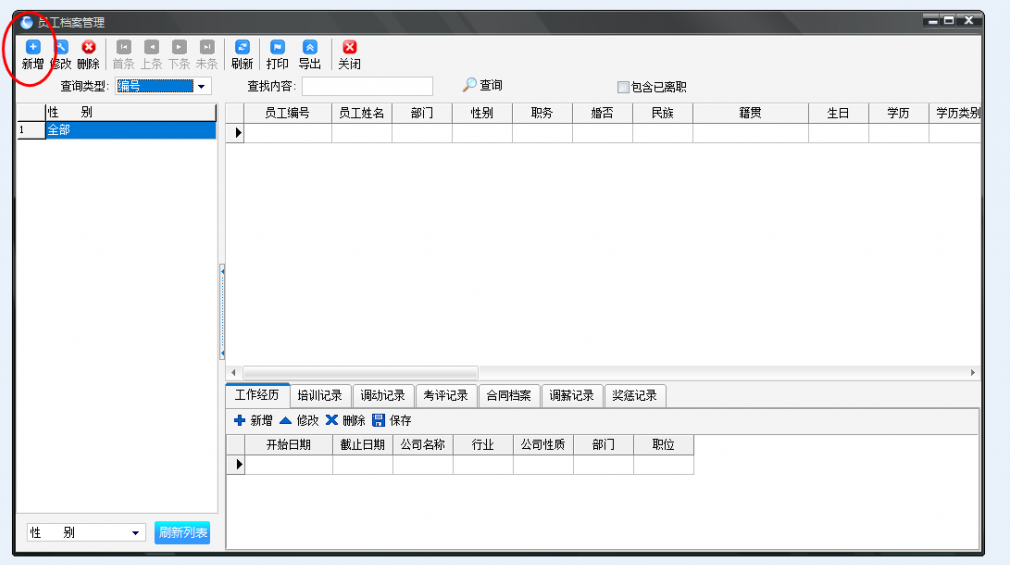This screenshot has height=565, width=1010.
Task: Click into the 查找内容 input field
Action: click(367, 86)
